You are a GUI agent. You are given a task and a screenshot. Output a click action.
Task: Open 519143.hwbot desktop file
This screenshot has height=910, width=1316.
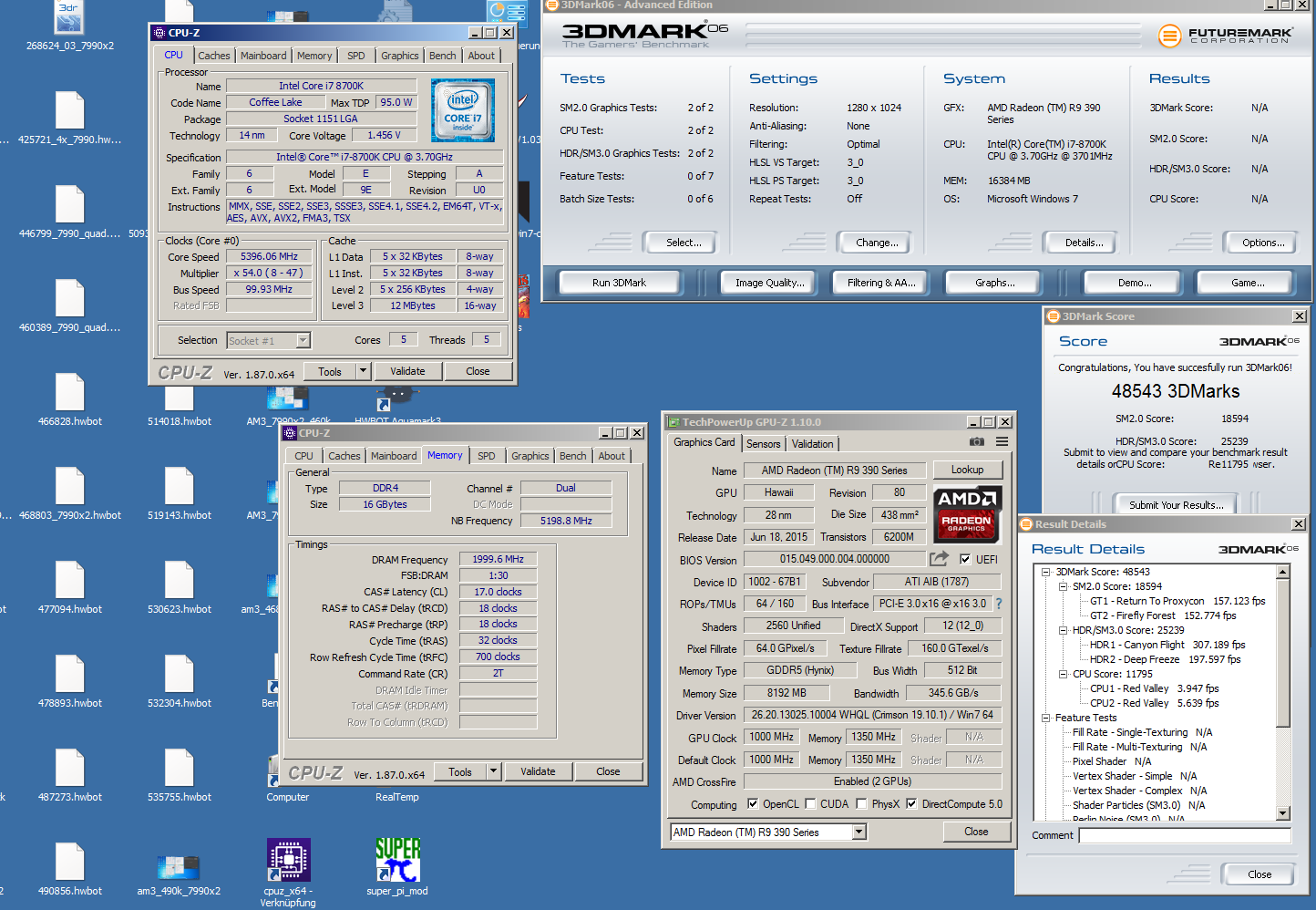(180, 486)
